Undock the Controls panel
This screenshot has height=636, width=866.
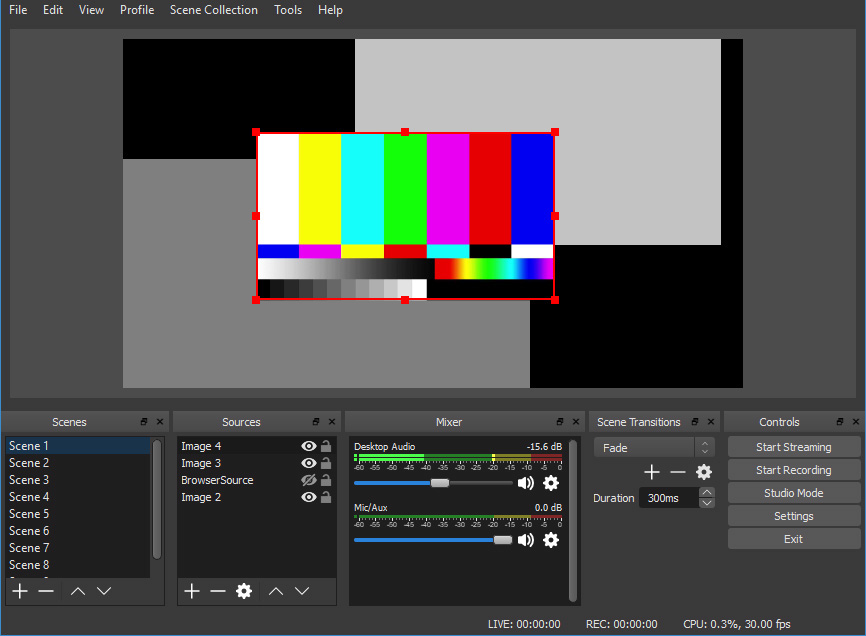pyautogui.click(x=840, y=422)
